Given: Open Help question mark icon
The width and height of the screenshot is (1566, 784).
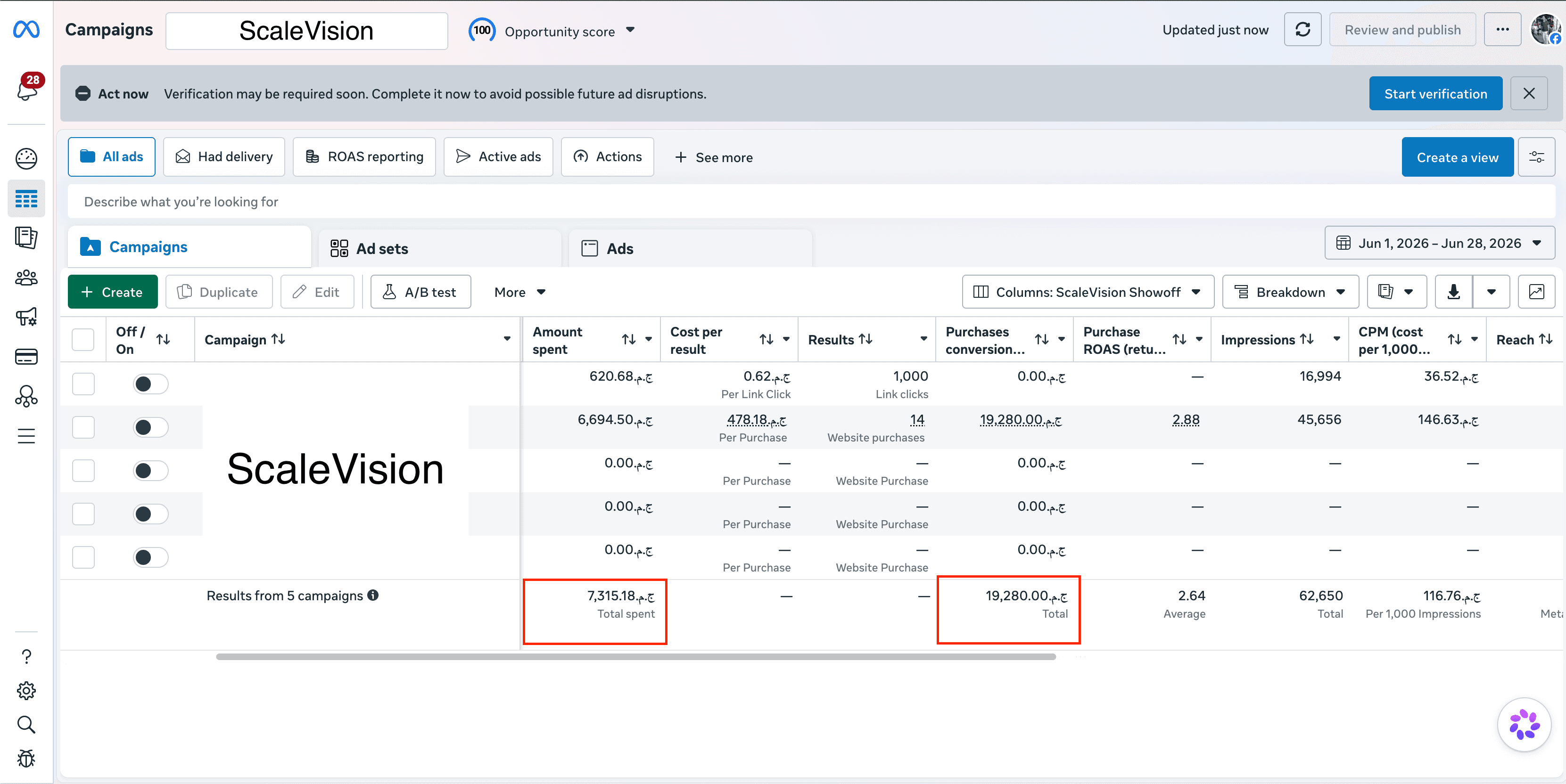Looking at the screenshot, I should coord(26,657).
